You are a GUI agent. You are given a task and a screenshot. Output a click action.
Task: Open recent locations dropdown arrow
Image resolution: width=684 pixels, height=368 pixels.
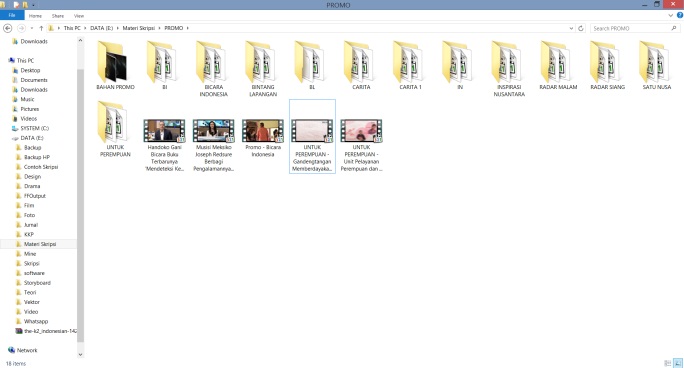pyautogui.click(x=32, y=28)
